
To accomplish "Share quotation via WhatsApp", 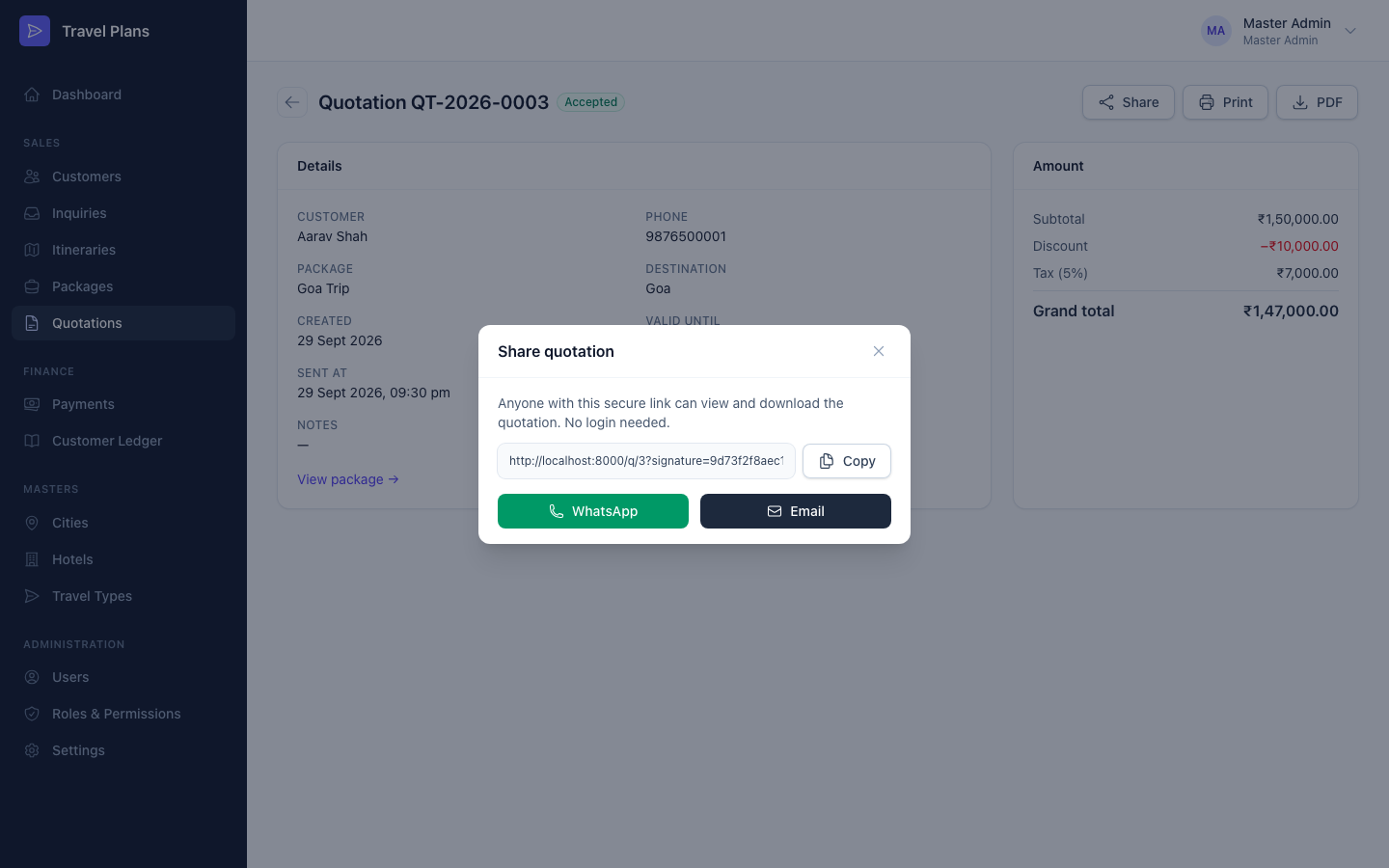I will (x=593, y=511).
